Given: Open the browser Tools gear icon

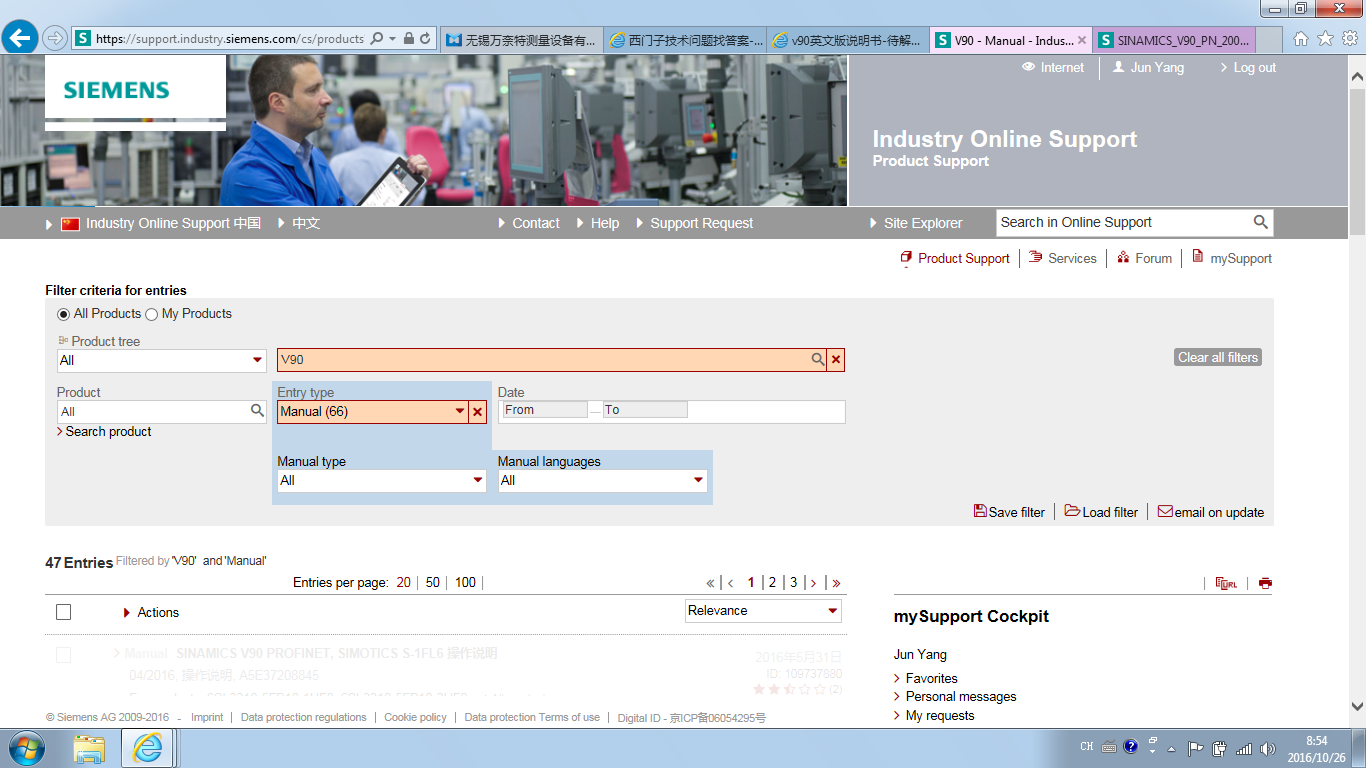Looking at the screenshot, I should [1349, 39].
